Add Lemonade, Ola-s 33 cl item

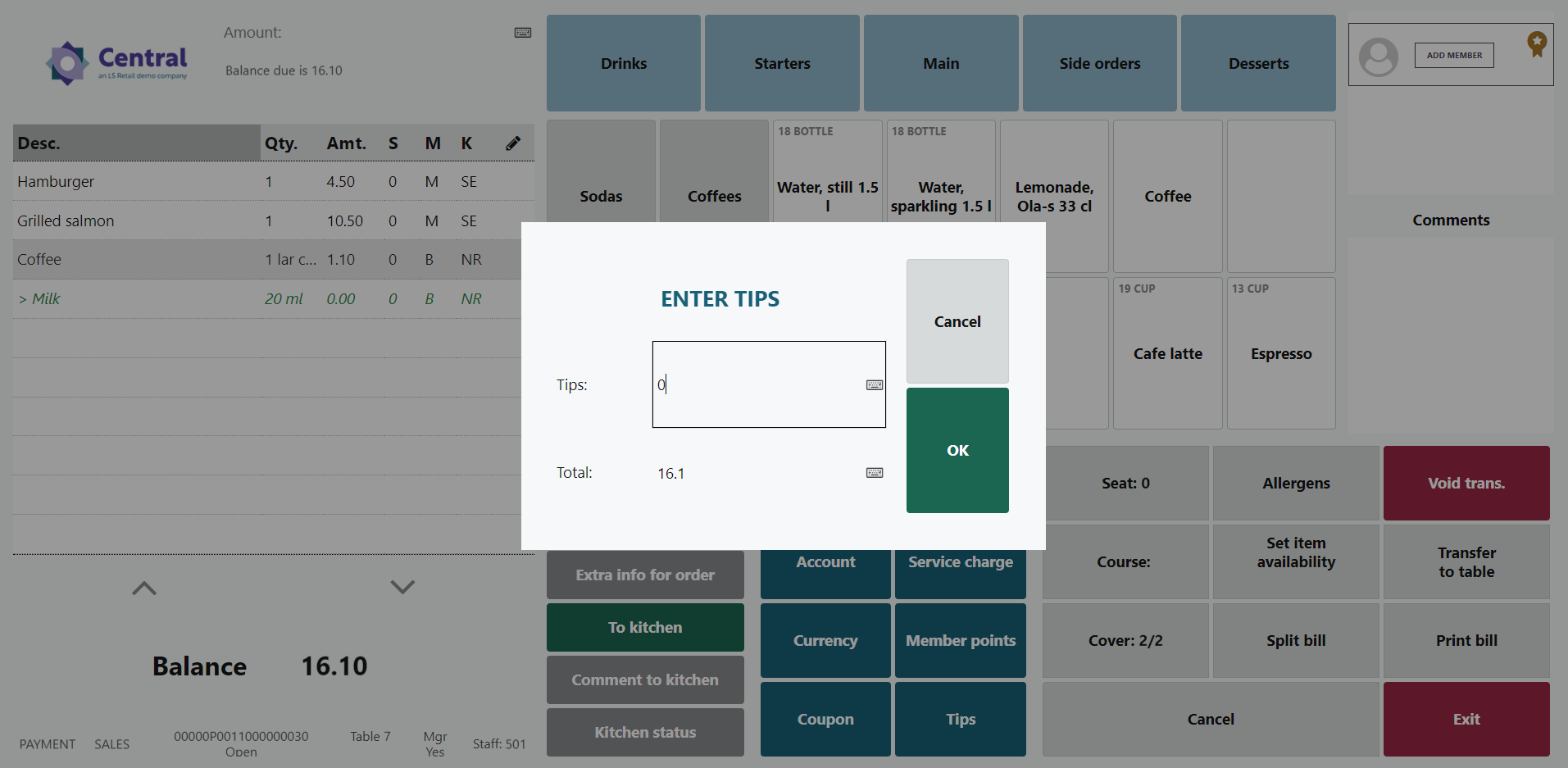[x=1054, y=196]
